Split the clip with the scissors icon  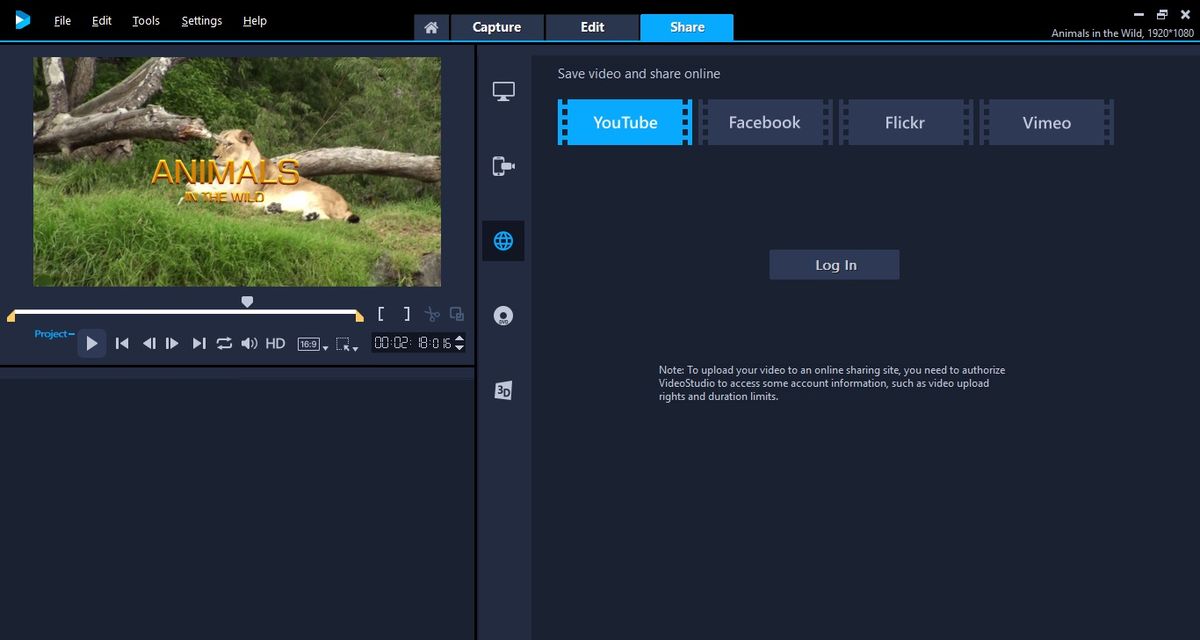[x=433, y=314]
